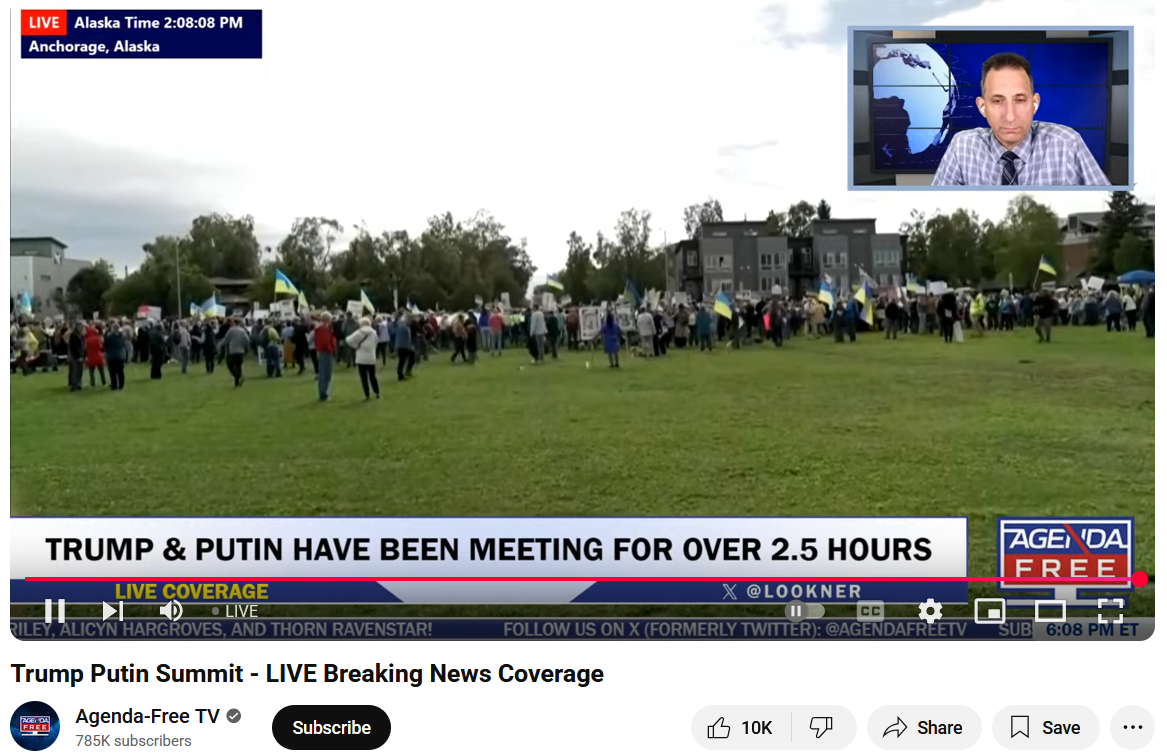Image resolution: width=1167 pixels, height=756 pixels.
Task: Mute the video volume speaker icon
Action: click(171, 611)
